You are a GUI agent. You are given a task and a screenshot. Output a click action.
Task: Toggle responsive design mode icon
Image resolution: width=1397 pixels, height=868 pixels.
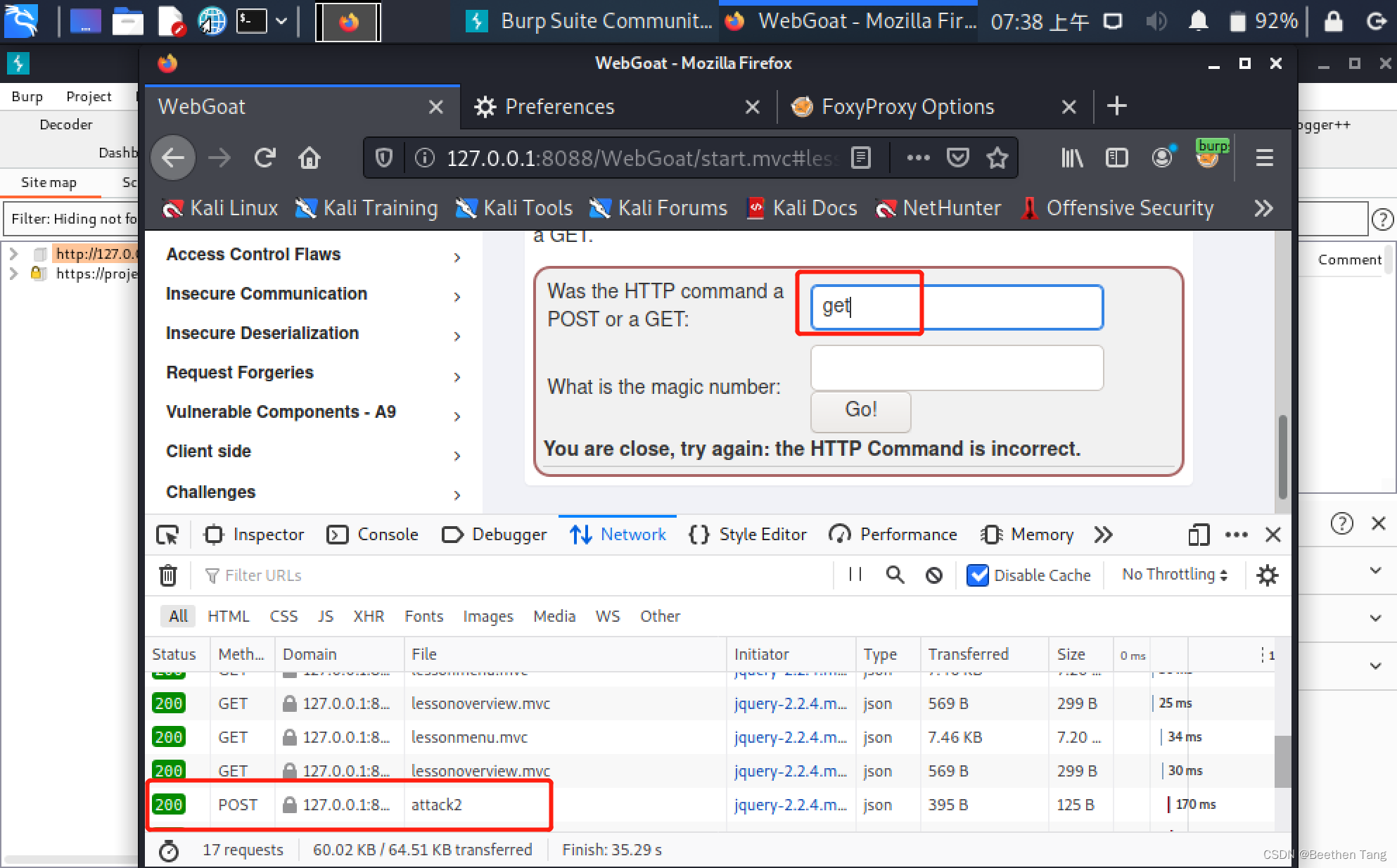[1198, 535]
